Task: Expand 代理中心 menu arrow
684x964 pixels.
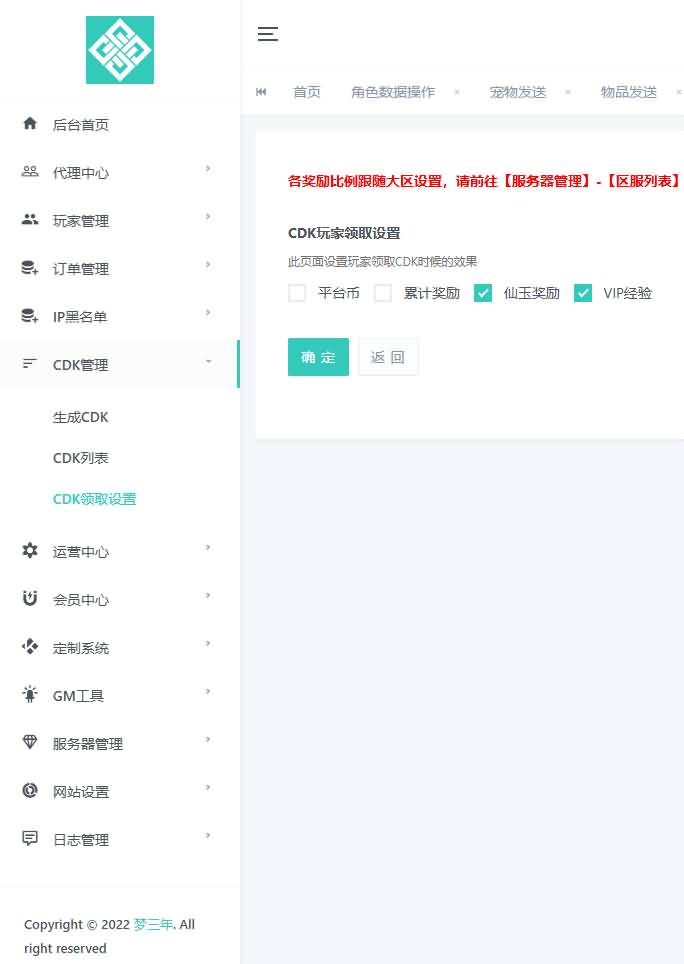Action: coord(208,168)
